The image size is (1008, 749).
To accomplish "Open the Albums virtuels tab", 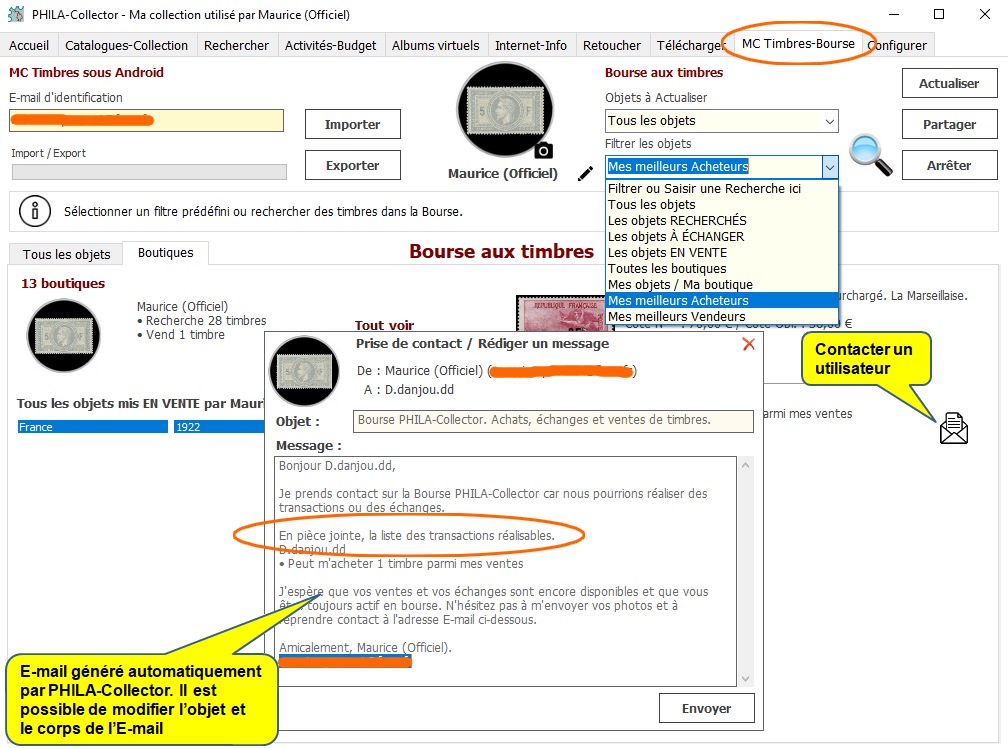I will 436,46.
